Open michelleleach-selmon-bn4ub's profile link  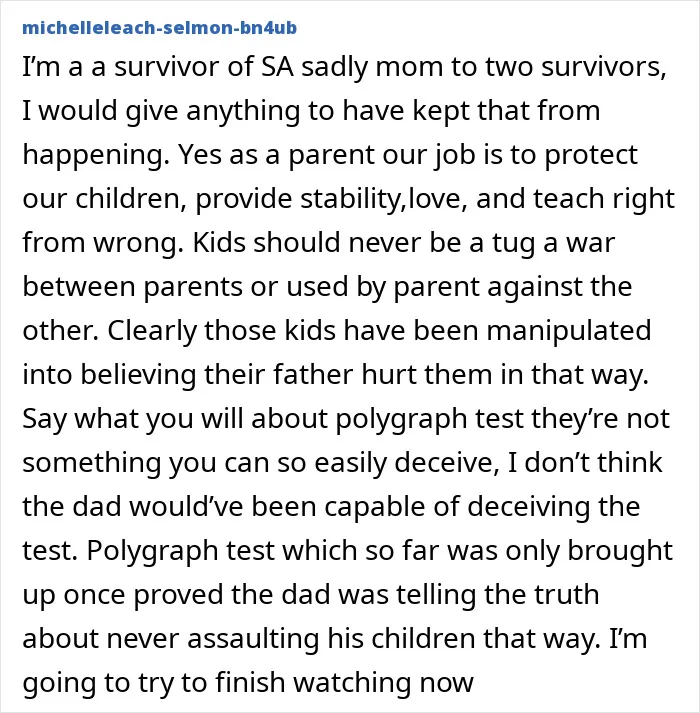click(x=160, y=28)
